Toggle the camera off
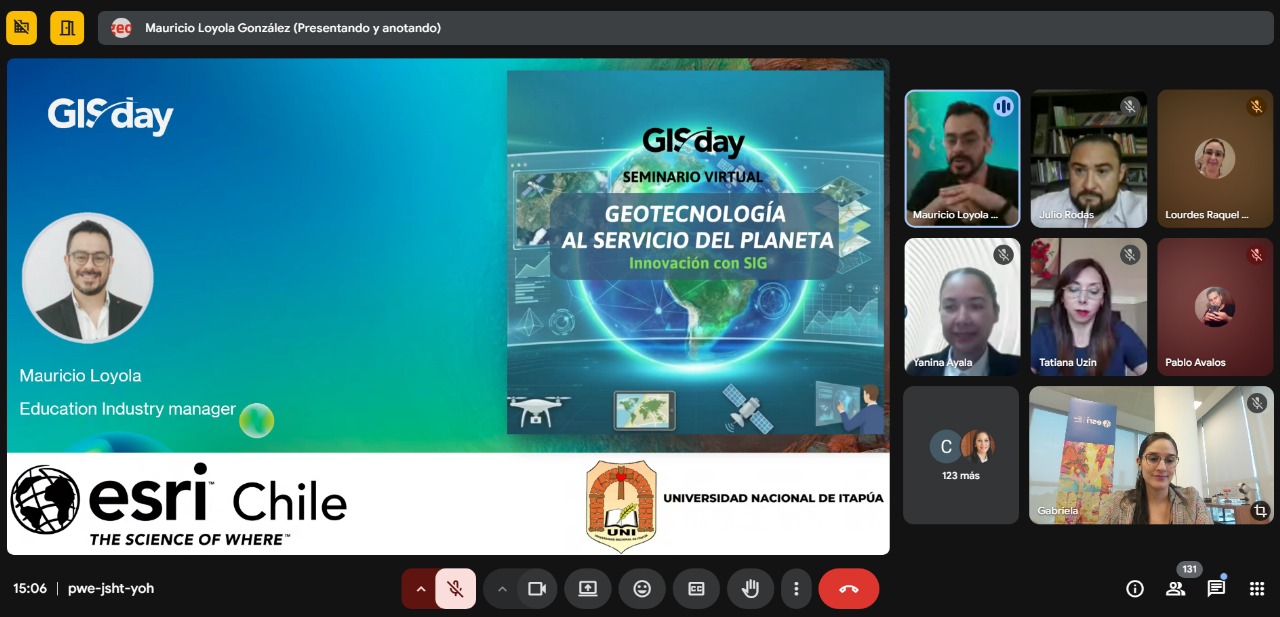Viewport: 1280px width, 617px height. click(x=537, y=589)
